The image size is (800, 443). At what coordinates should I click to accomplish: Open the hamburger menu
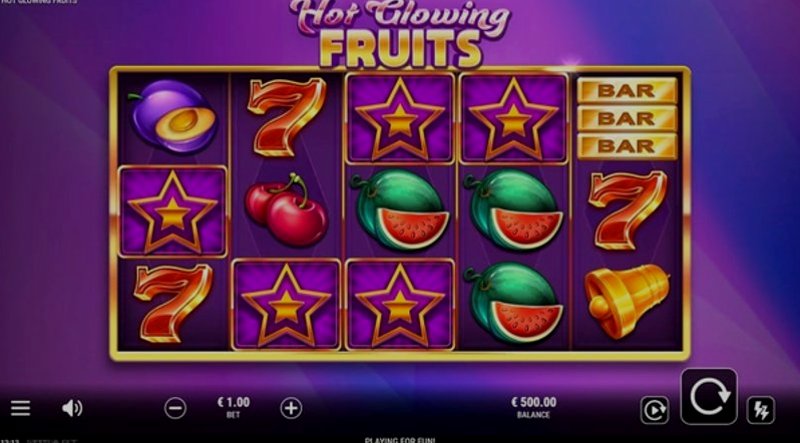20,408
